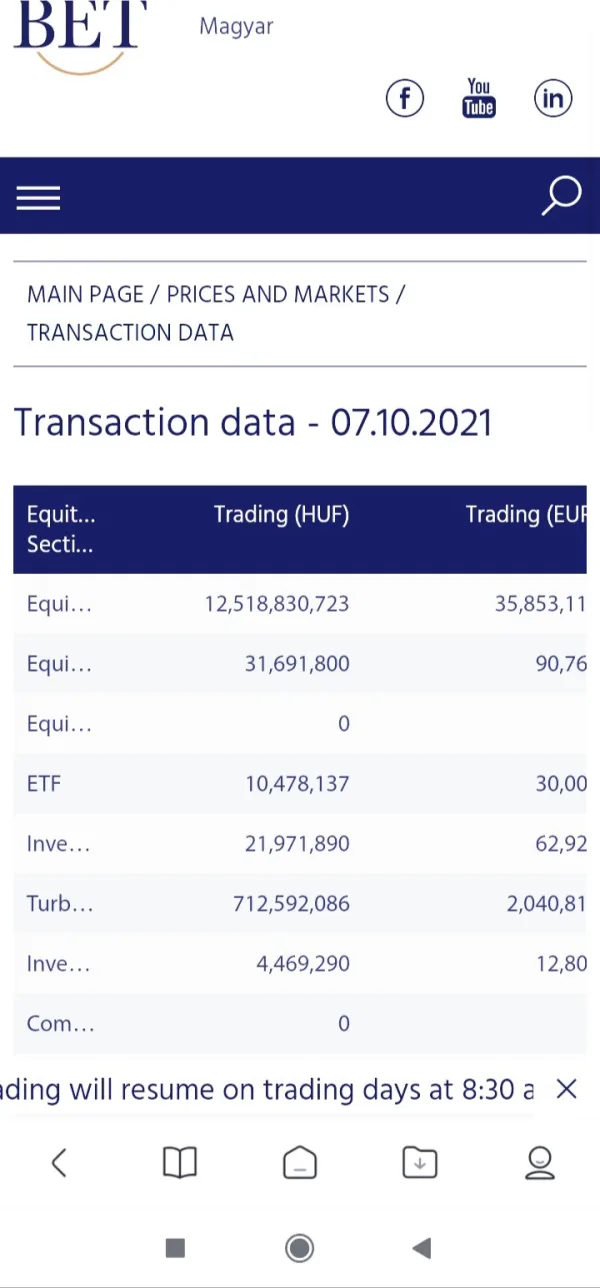Tap the search magnifier icon

(x=561, y=196)
